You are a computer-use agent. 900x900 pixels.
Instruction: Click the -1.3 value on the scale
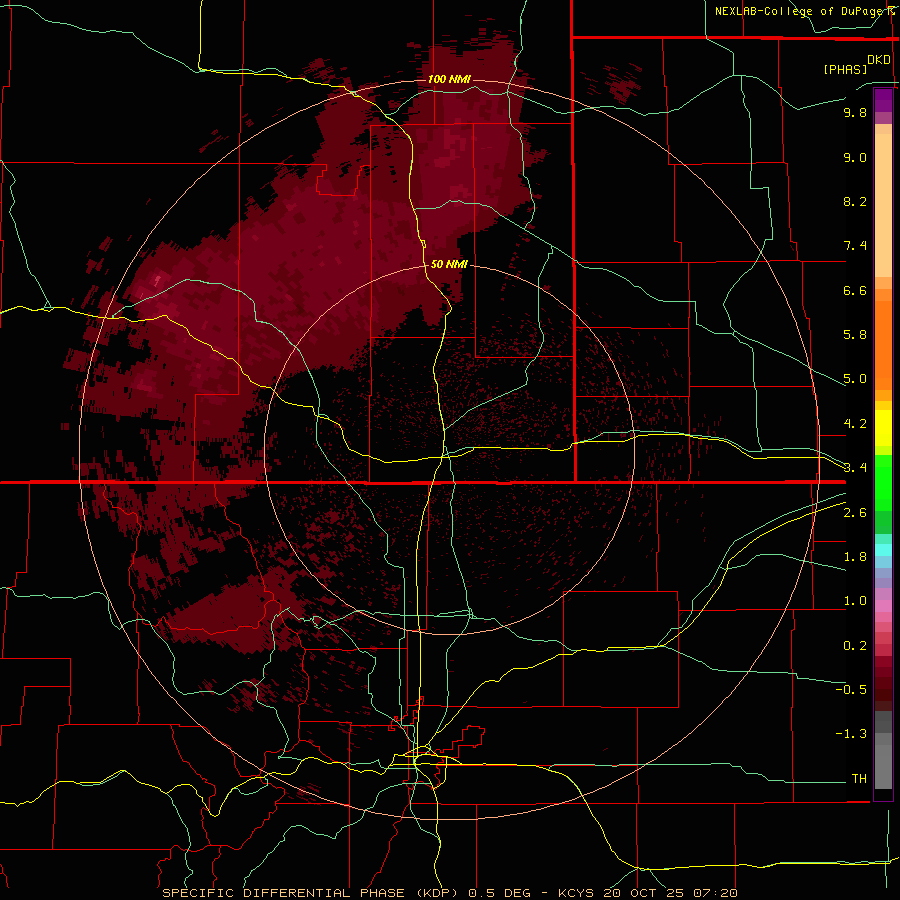[x=851, y=734]
